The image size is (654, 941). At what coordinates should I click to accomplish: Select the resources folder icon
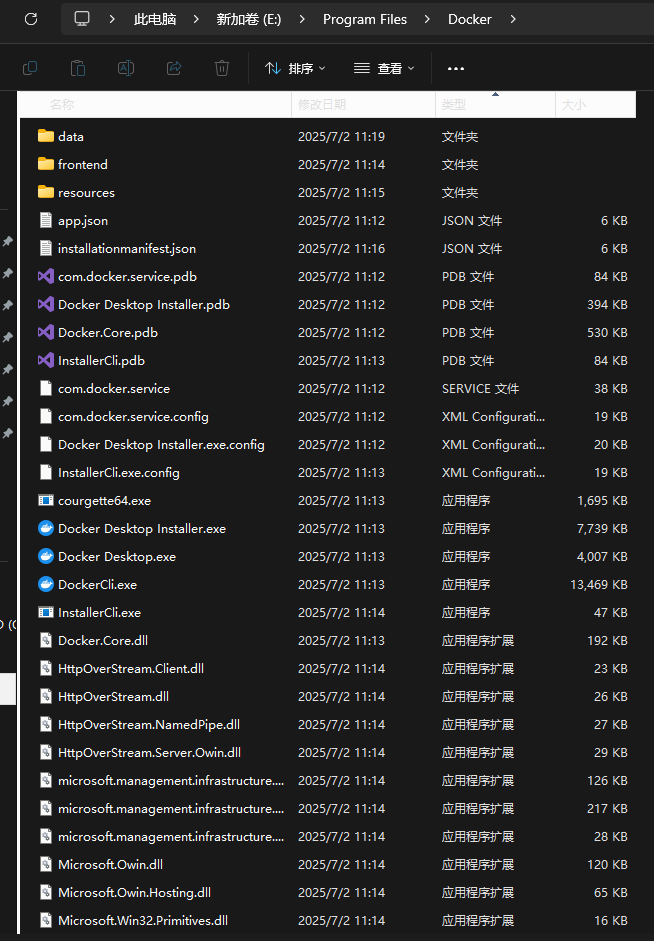coord(46,192)
